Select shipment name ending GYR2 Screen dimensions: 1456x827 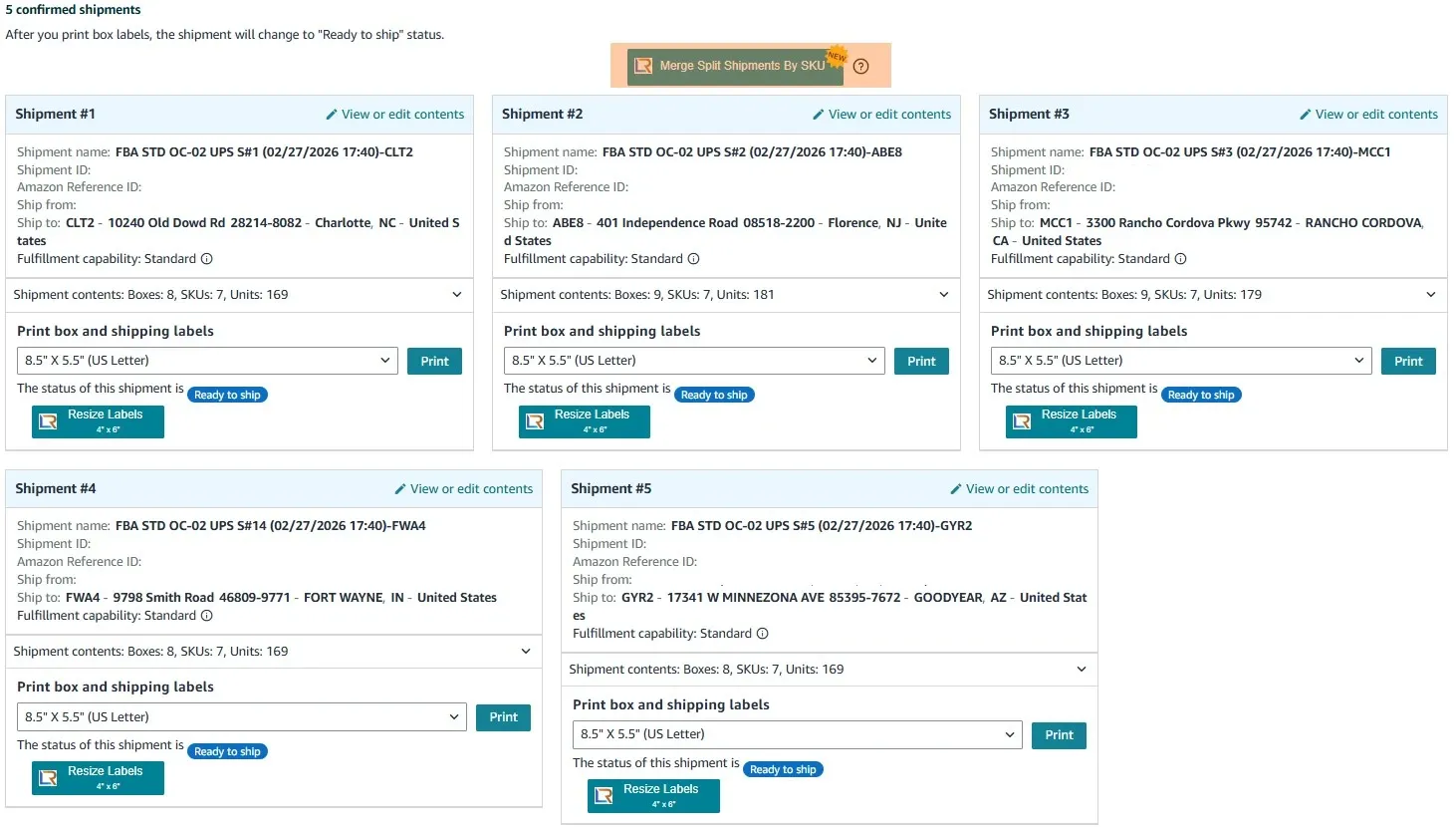[822, 526]
